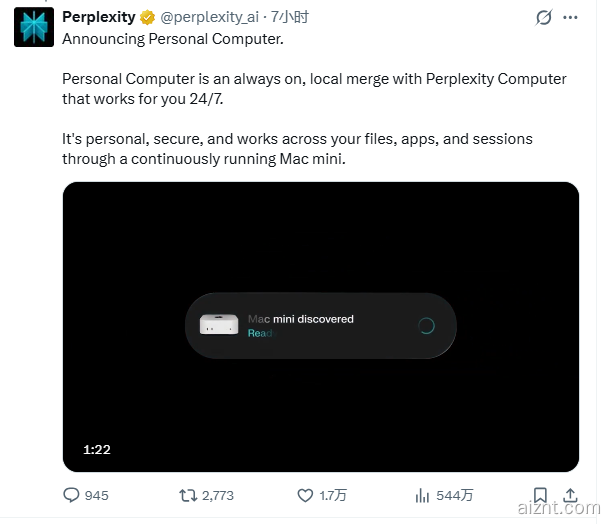Click the reply speech bubble icon
The image size is (610, 524).
(x=71, y=495)
